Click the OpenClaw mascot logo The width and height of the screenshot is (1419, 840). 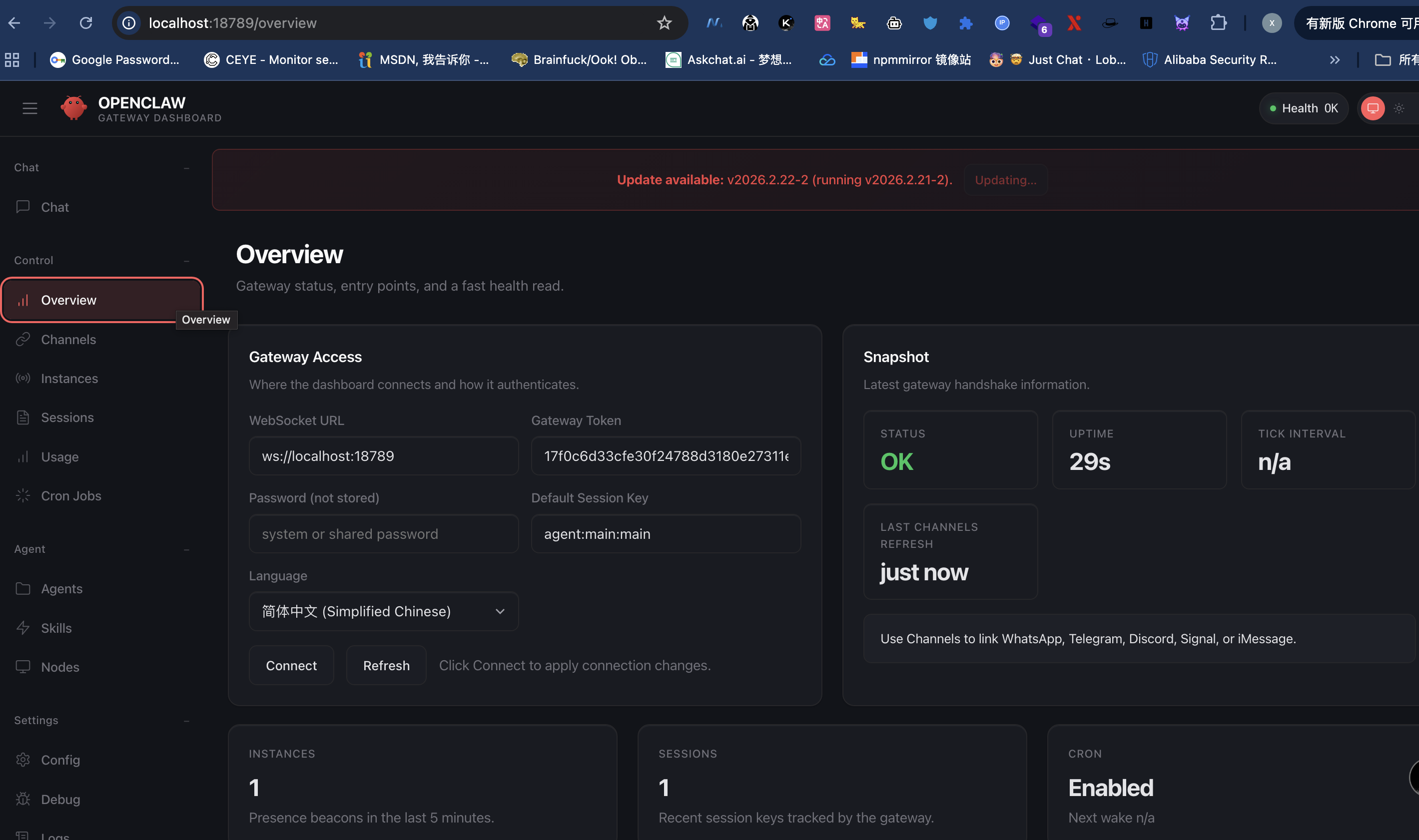[73, 107]
